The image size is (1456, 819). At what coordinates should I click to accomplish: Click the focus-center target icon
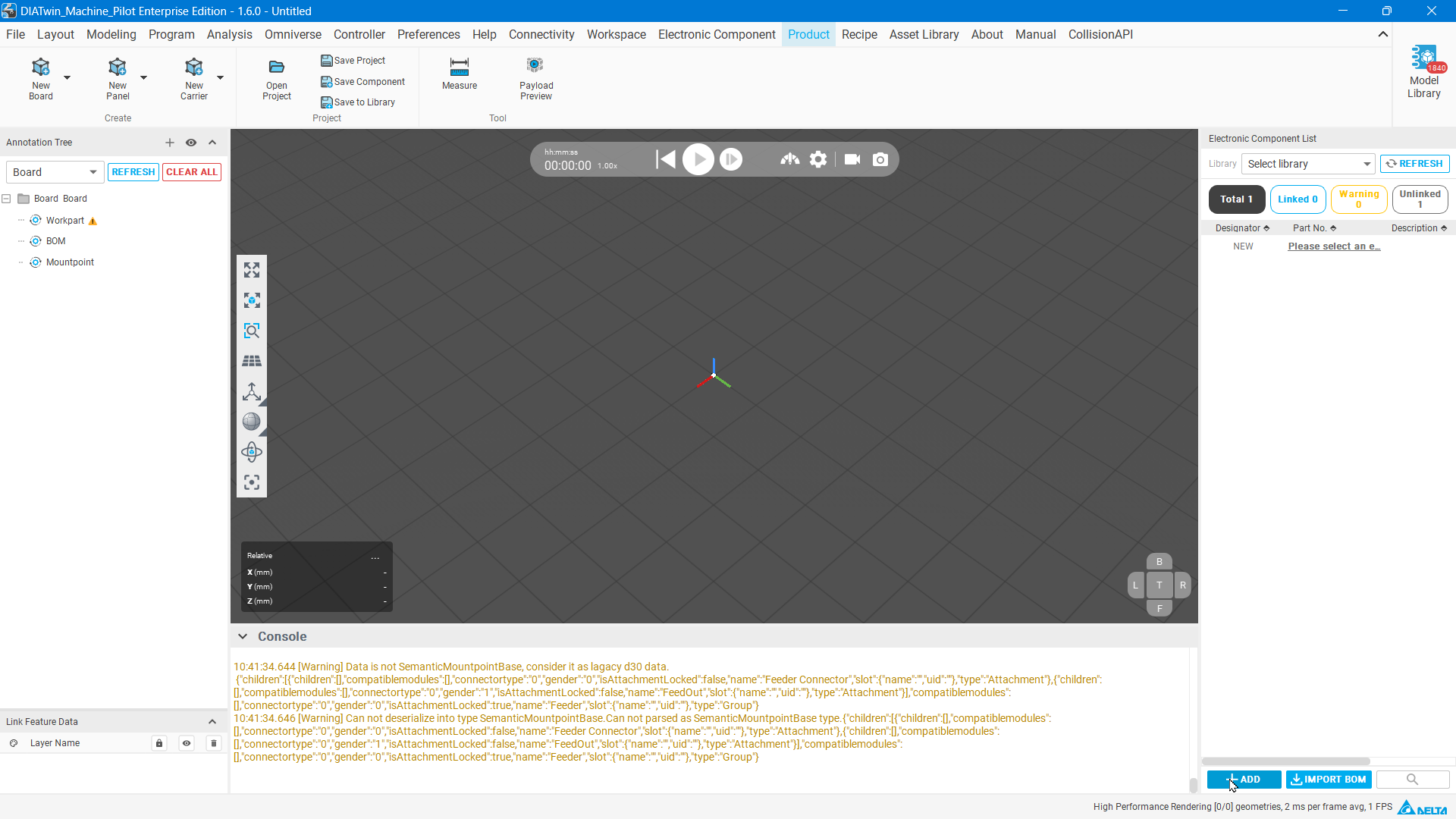point(252,482)
